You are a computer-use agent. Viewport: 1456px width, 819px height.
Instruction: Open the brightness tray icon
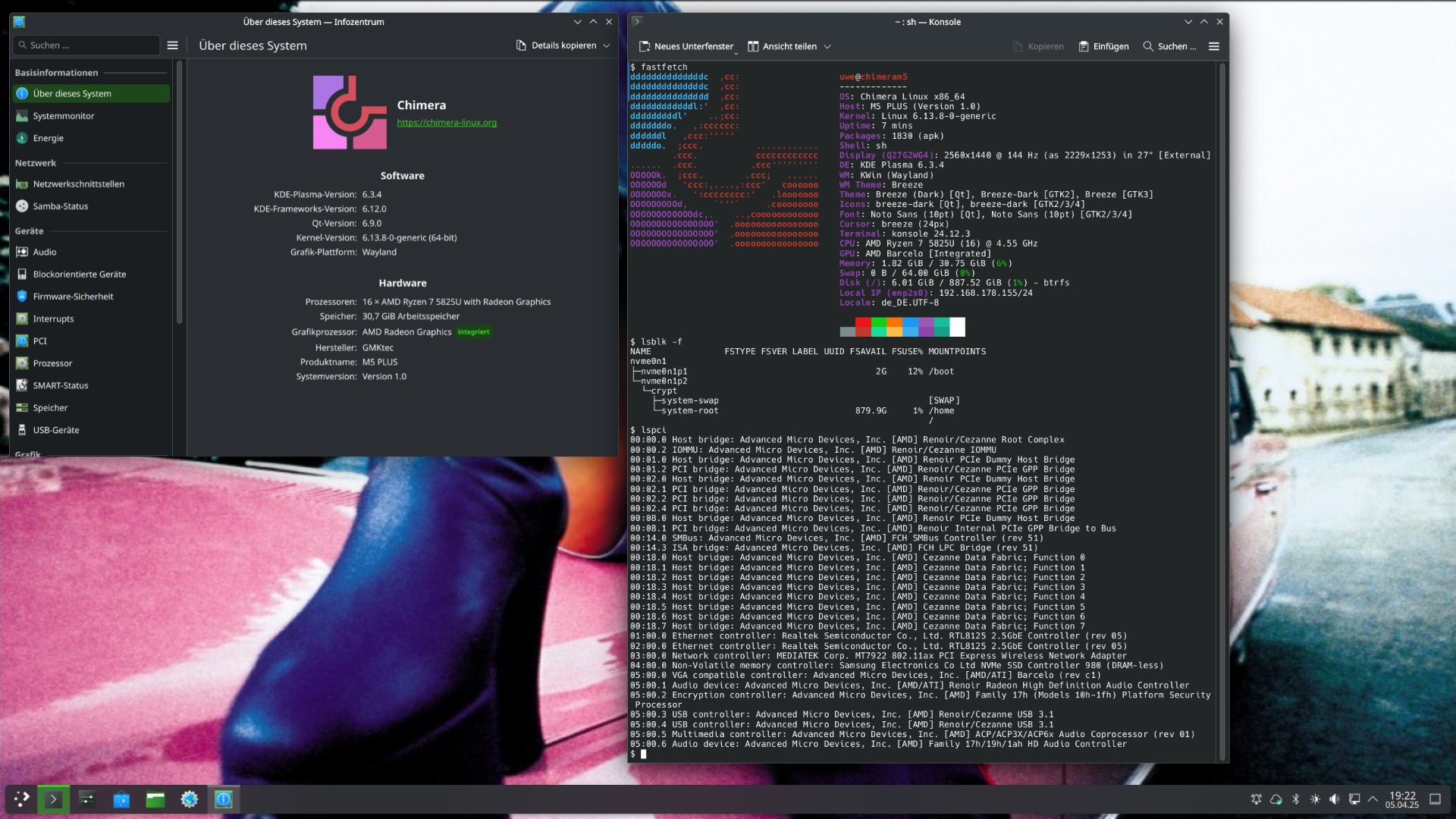click(1315, 799)
